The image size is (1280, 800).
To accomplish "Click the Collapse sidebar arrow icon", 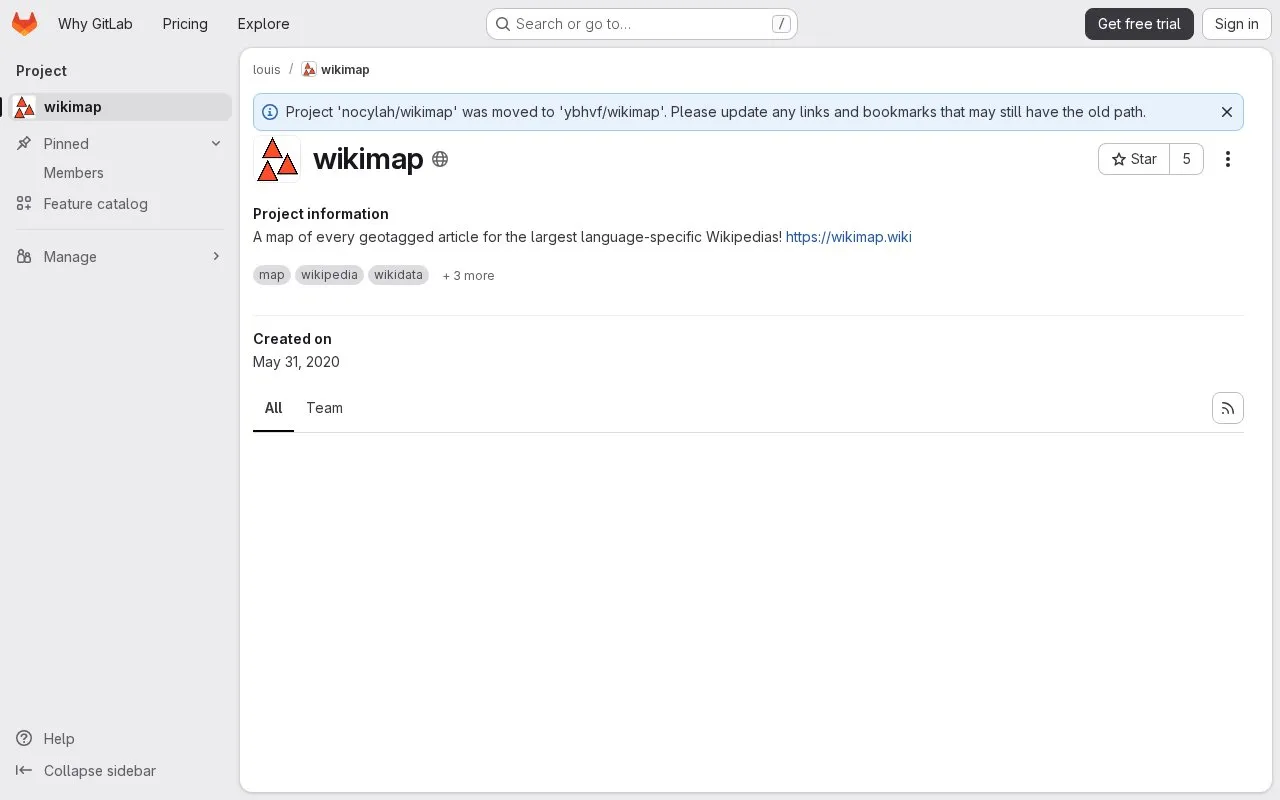I will (x=24, y=771).
